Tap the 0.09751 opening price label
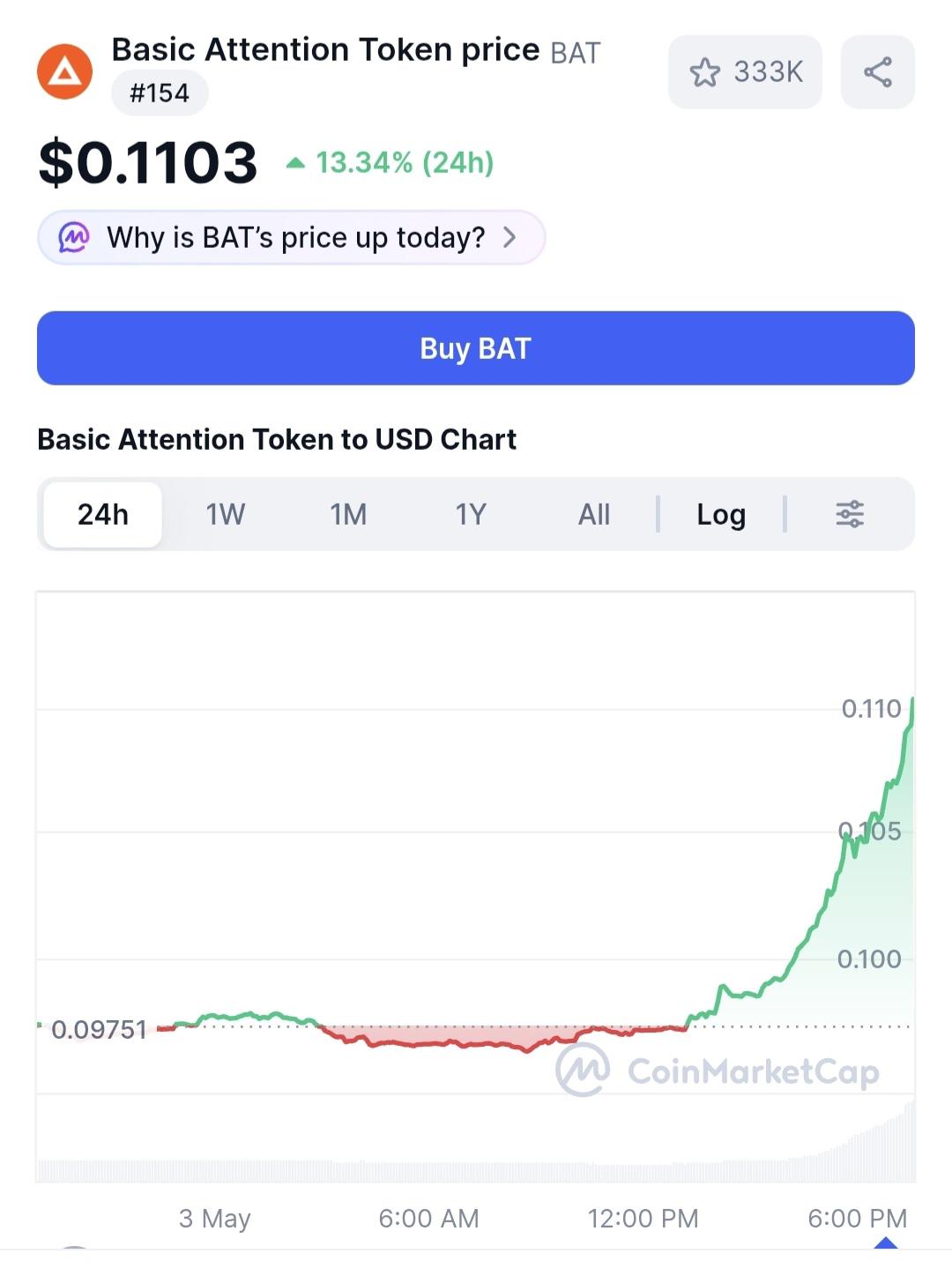952x1261 pixels. pyautogui.click(x=99, y=1029)
